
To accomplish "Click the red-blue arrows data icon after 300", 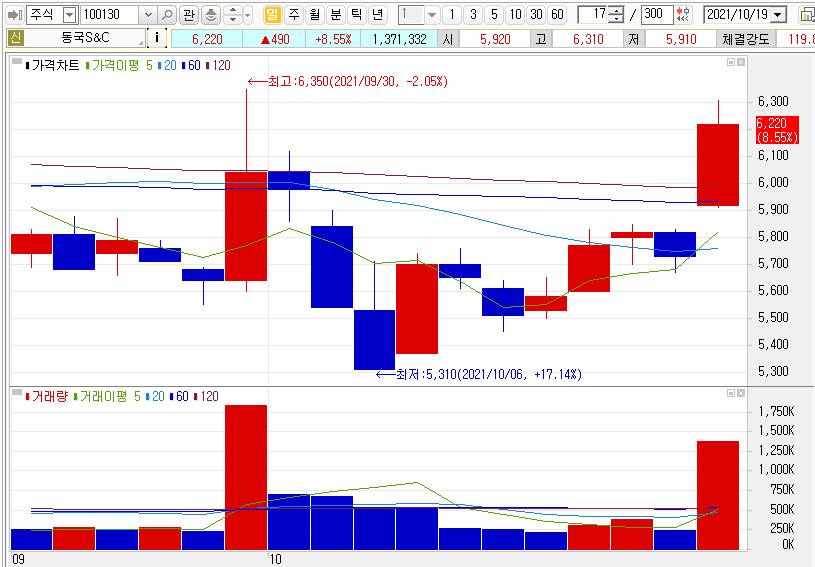I will 683,15.
